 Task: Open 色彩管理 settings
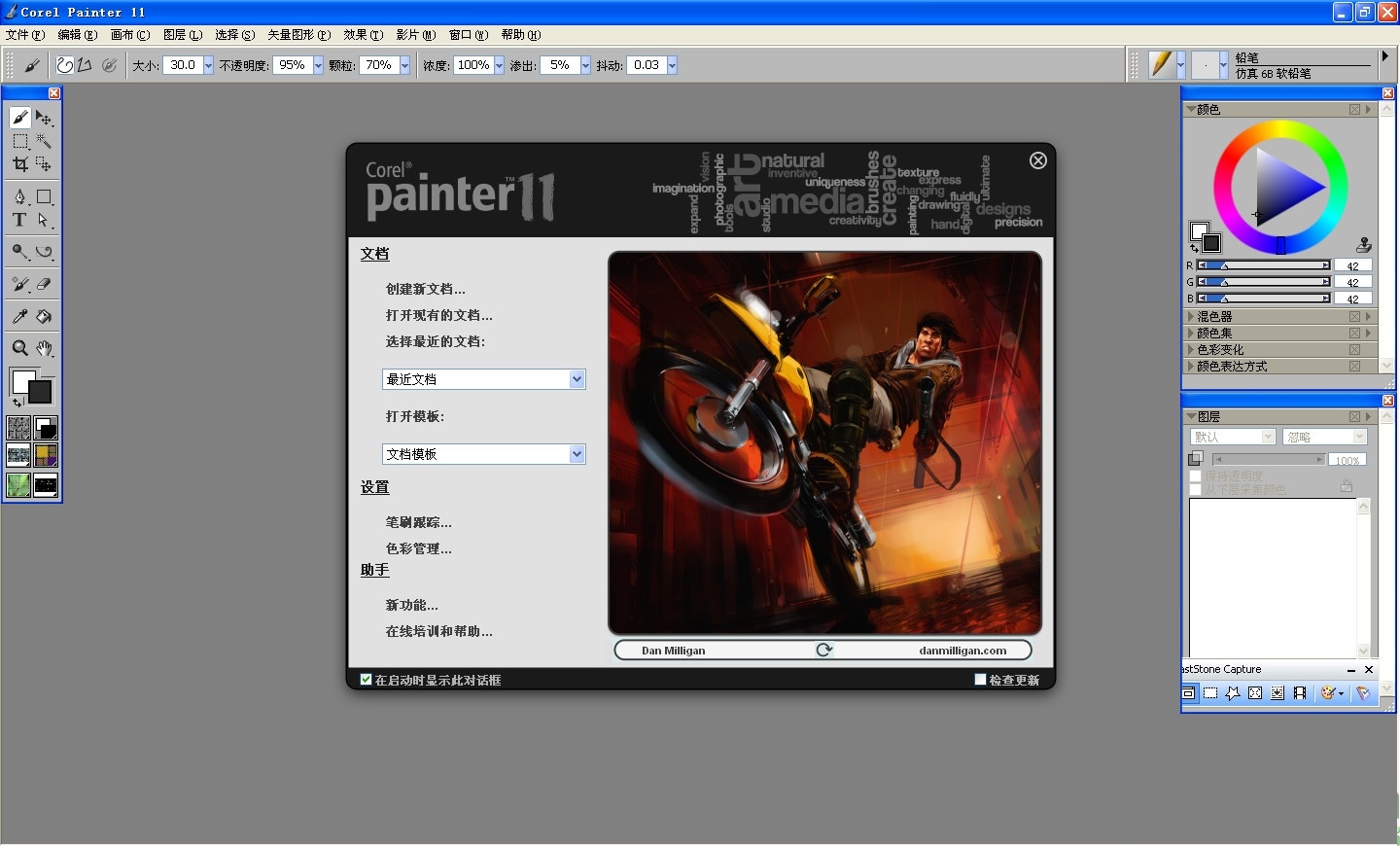click(419, 548)
